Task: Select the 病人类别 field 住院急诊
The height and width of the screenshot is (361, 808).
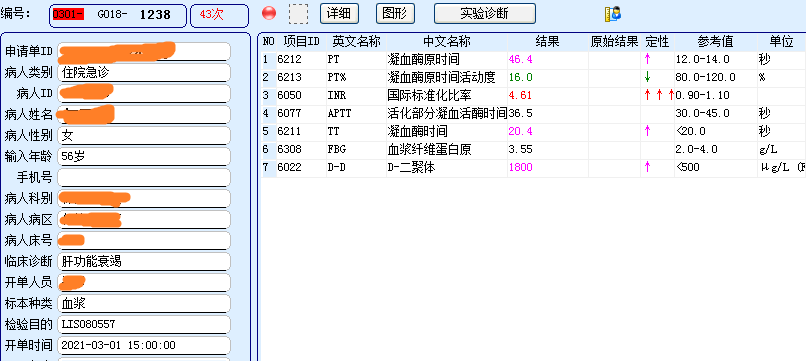Action: 144,72
